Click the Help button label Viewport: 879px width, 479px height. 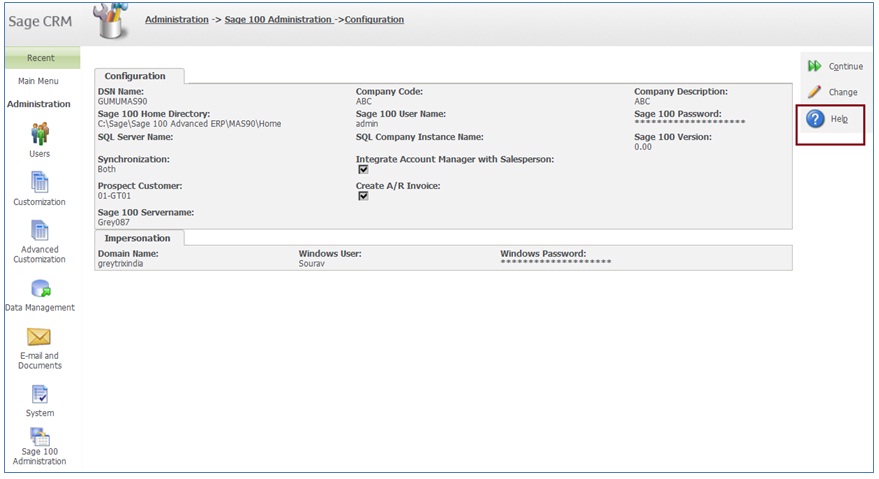click(x=839, y=119)
